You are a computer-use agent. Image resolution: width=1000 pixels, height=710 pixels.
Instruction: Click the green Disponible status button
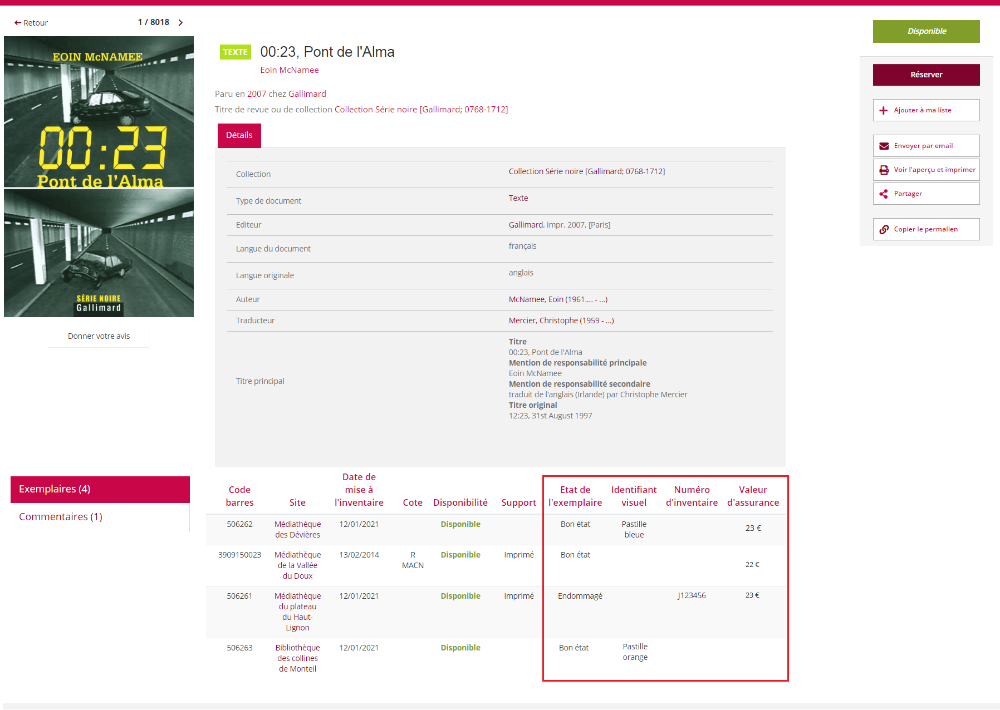click(x=926, y=31)
